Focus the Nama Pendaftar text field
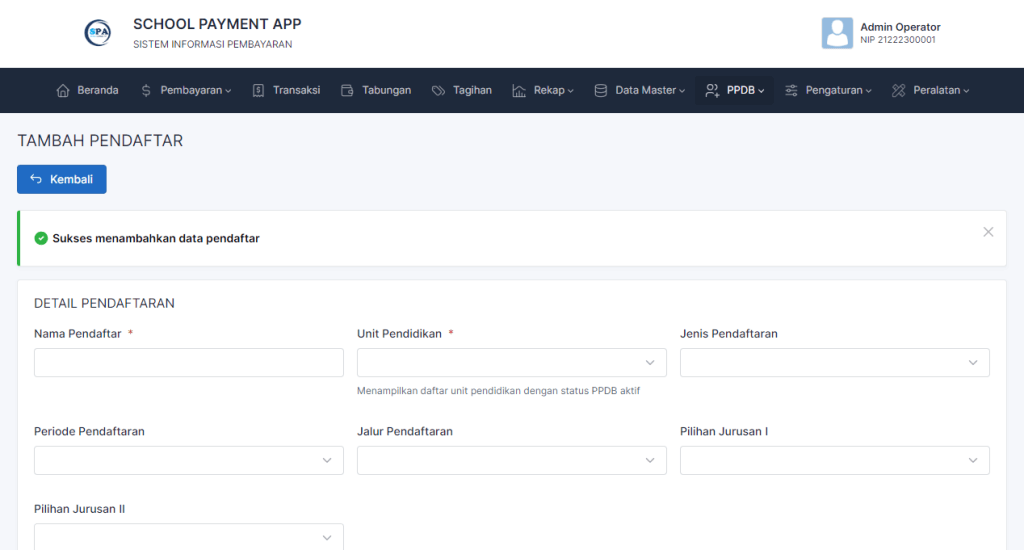The image size is (1024, 550). tap(188, 363)
